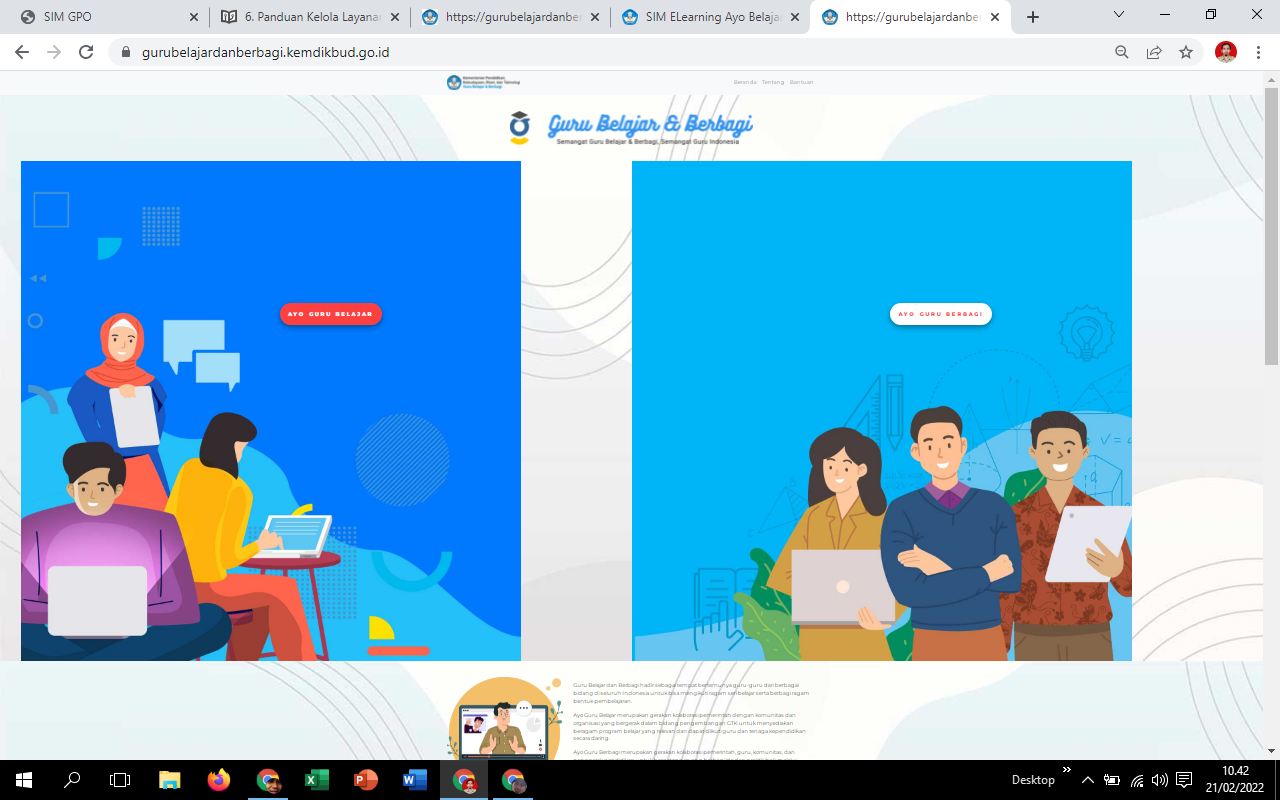The height and width of the screenshot is (800, 1280).
Task: Open the tab search chevron
Action: tap(1119, 15)
